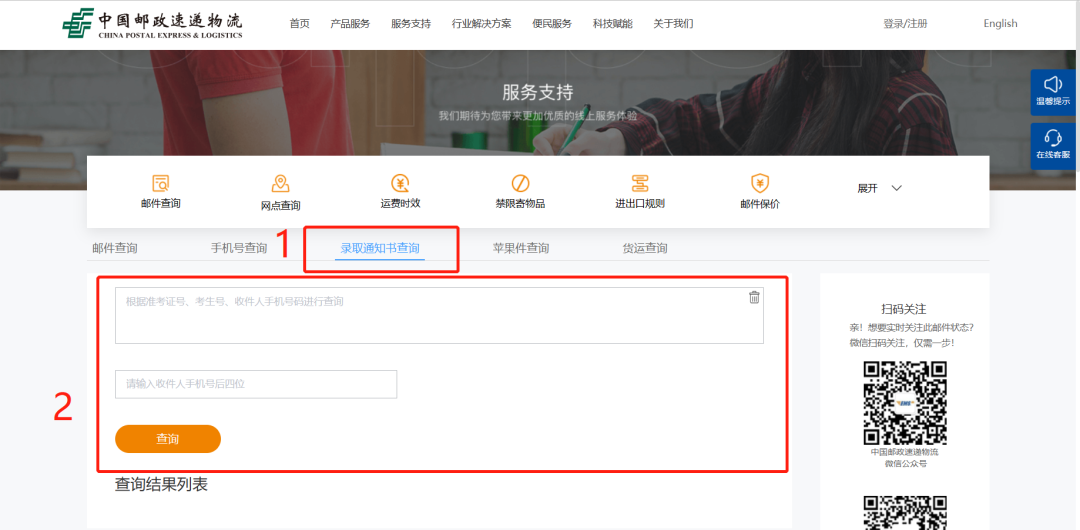Click the 登录/注册 link
Screen dimensions: 1080x530
[905, 24]
